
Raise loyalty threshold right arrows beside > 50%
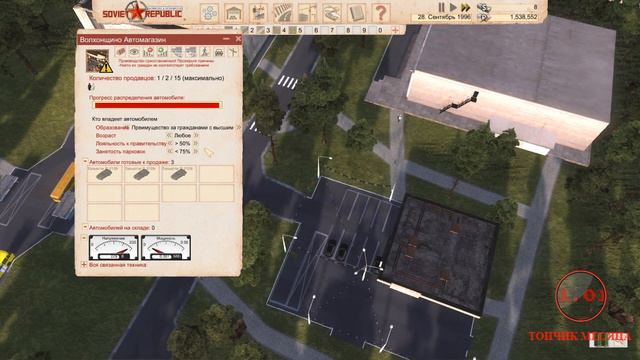click(196, 143)
